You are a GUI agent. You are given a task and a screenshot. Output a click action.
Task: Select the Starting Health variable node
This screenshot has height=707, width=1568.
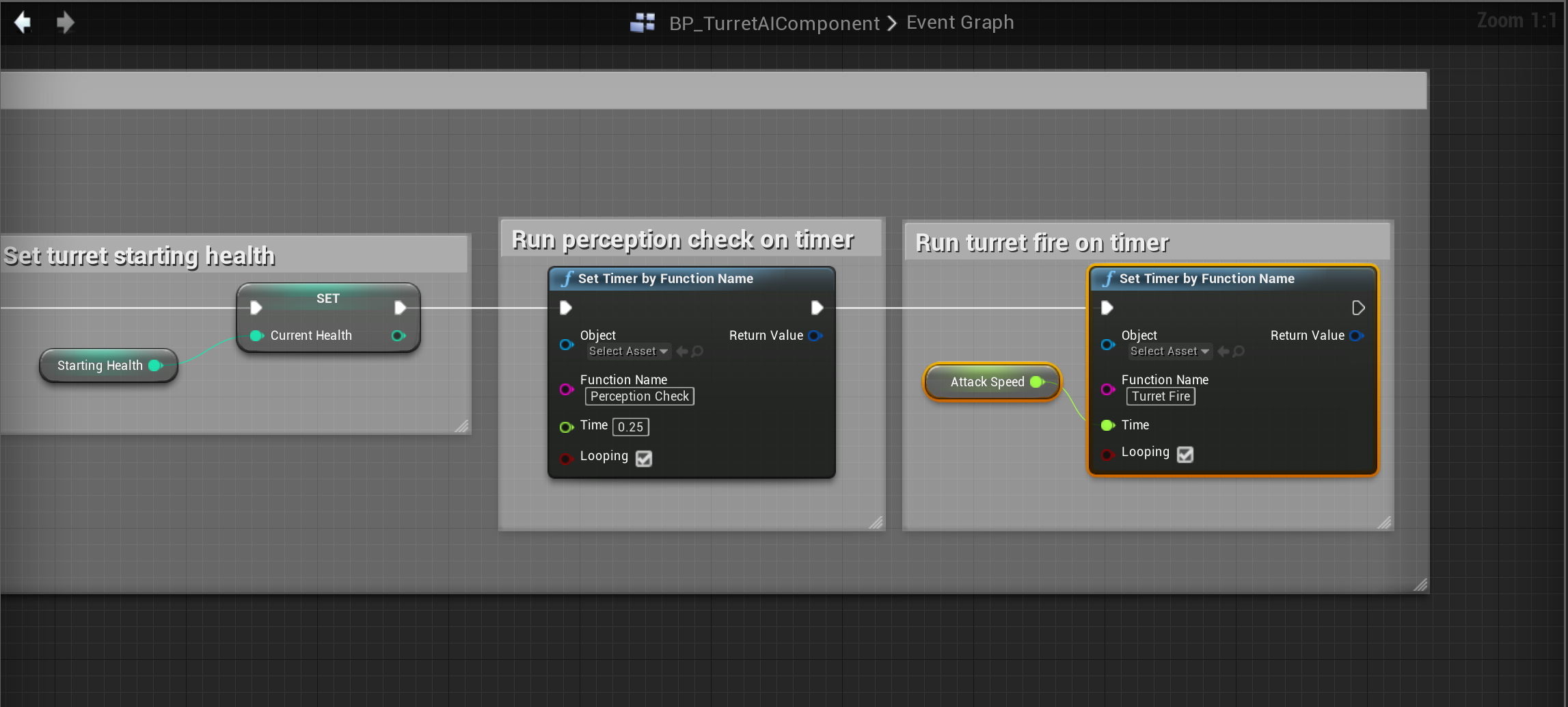(99, 366)
